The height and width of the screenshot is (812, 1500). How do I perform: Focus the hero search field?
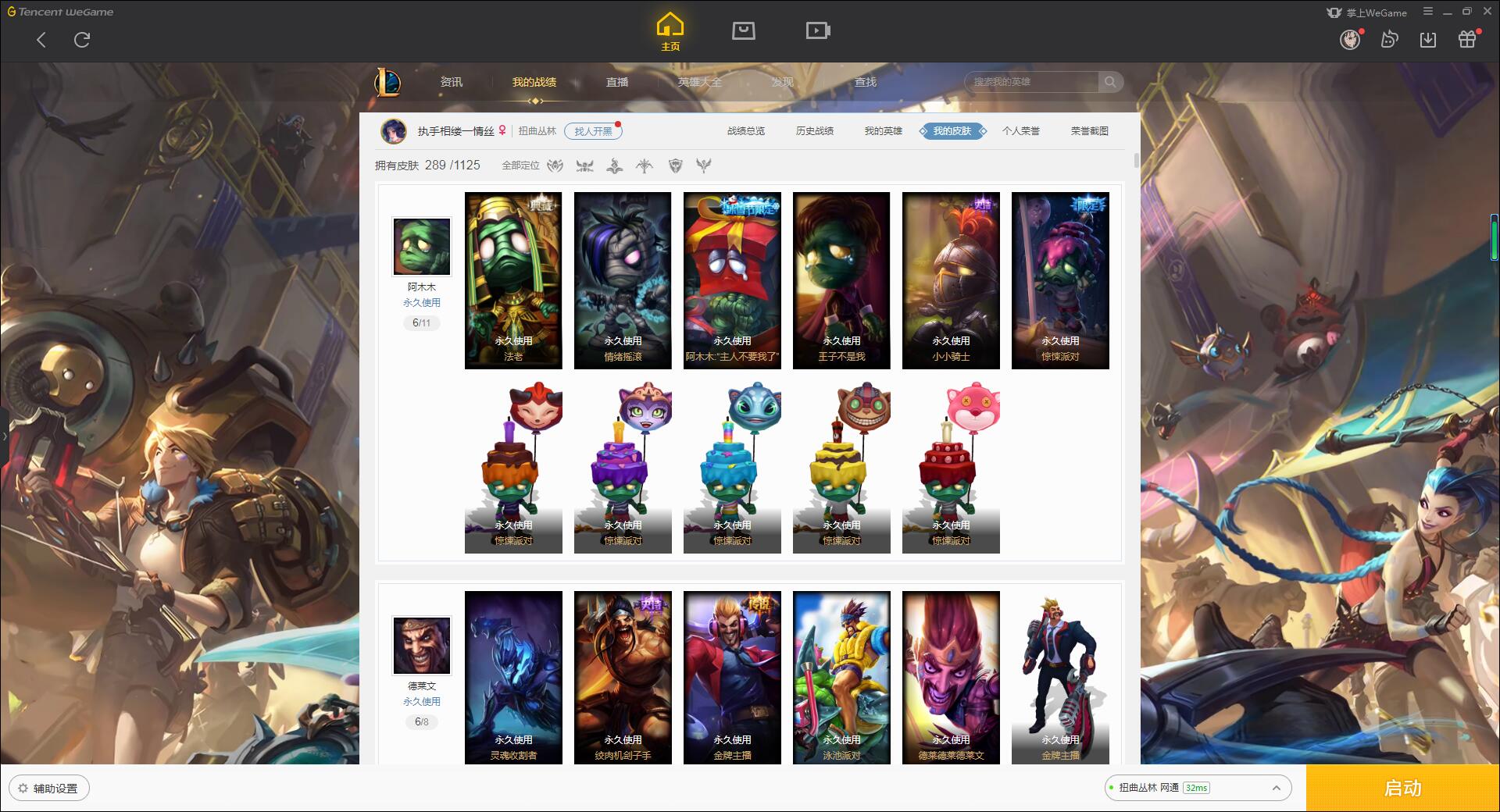(1031, 82)
